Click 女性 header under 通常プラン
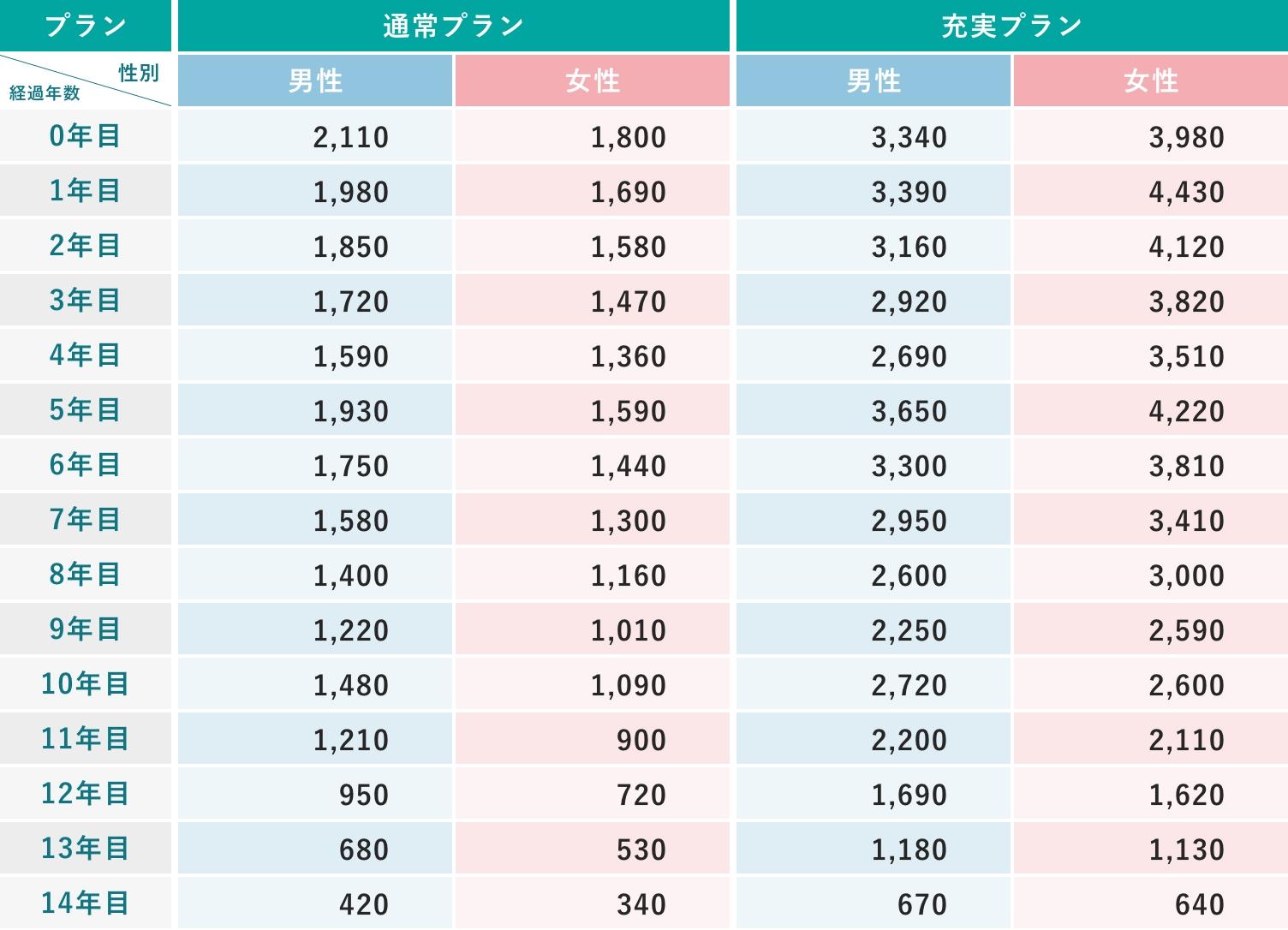Screen dimensions: 1288x930 tap(593, 81)
